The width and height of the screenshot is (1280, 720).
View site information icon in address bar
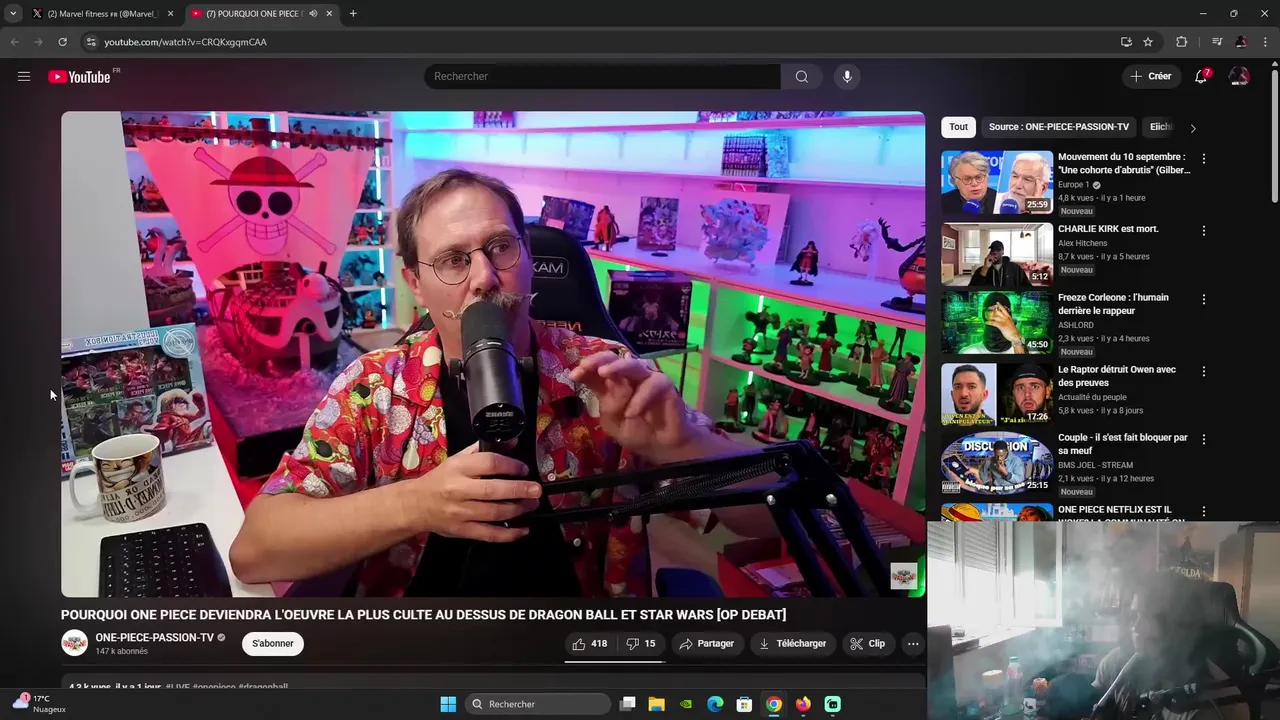coord(91,42)
